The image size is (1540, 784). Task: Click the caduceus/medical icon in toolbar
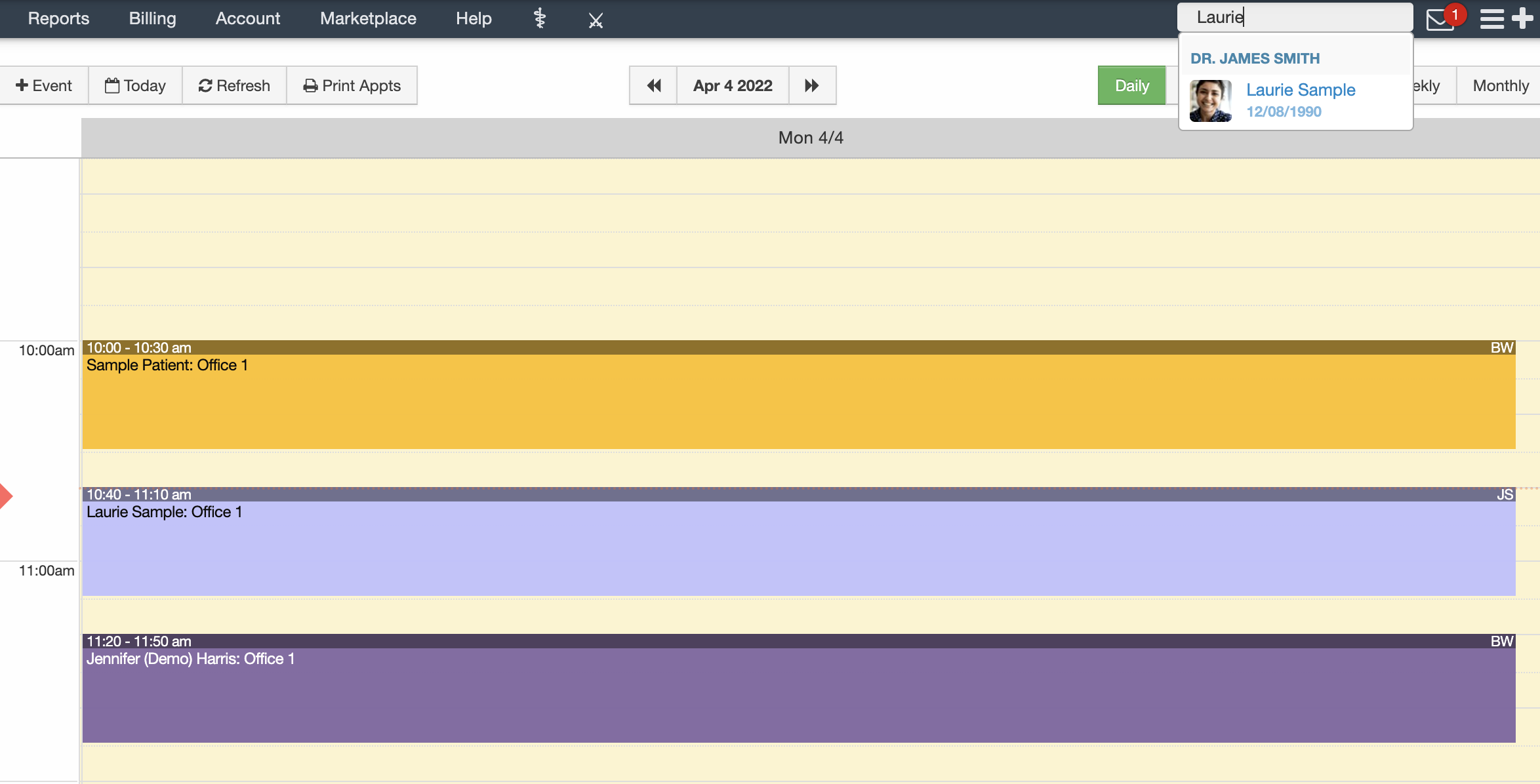(539, 18)
